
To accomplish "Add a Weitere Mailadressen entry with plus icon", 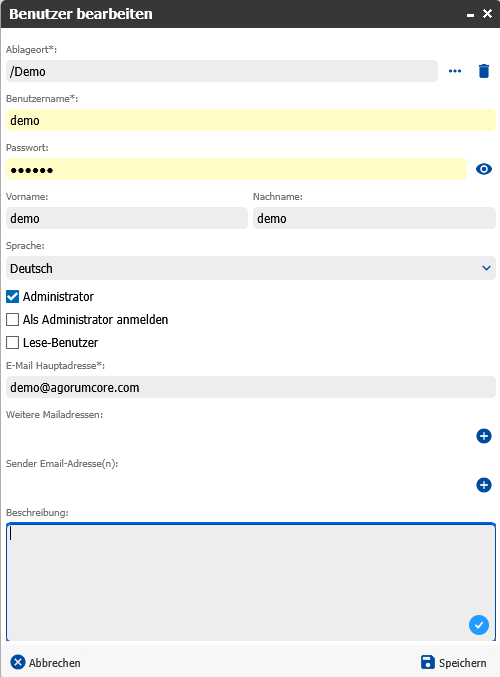I will click(484, 436).
